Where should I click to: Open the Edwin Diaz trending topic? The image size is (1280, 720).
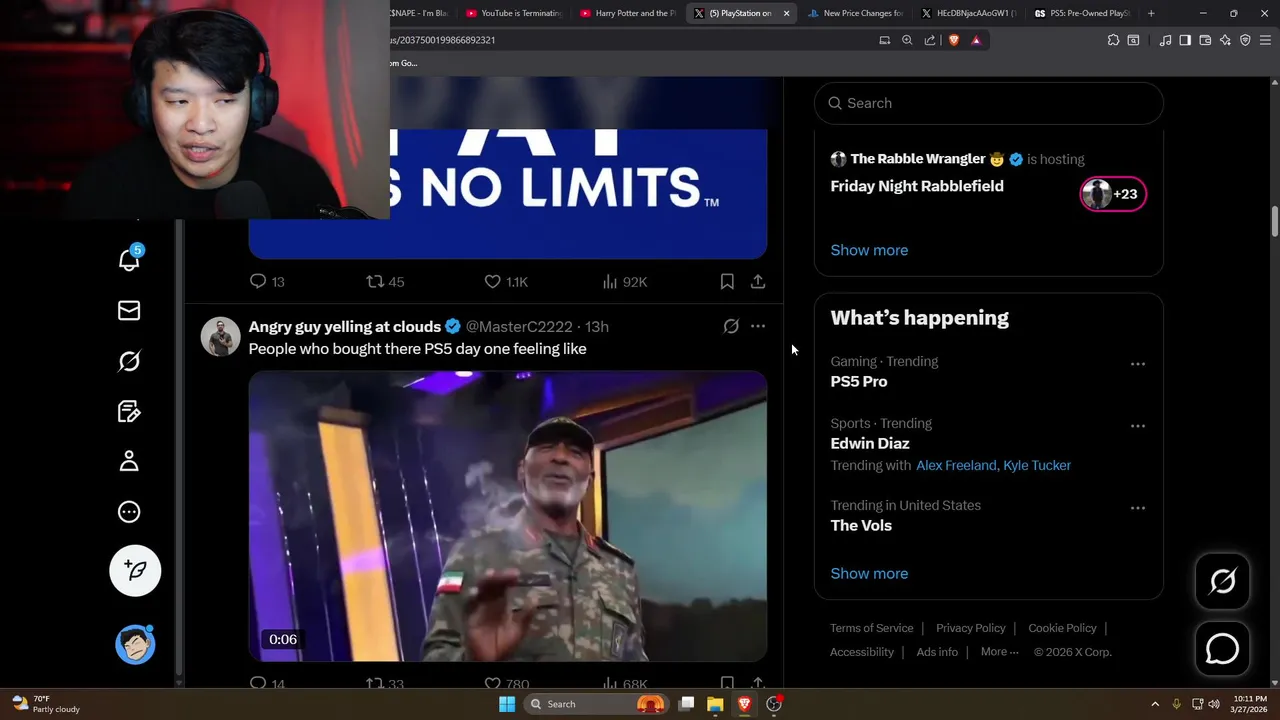(870, 443)
